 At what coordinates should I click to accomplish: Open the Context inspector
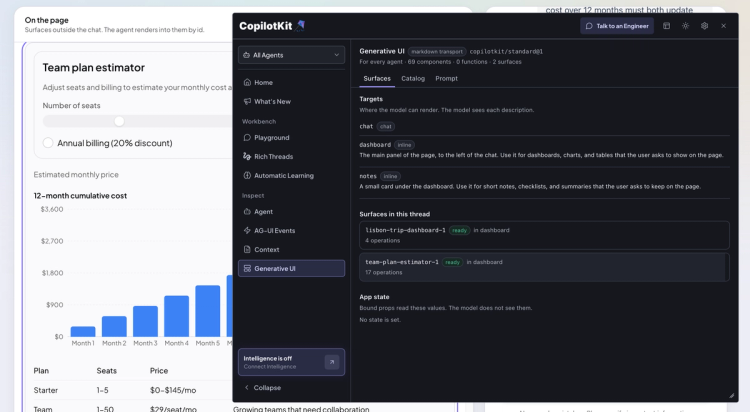point(291,249)
